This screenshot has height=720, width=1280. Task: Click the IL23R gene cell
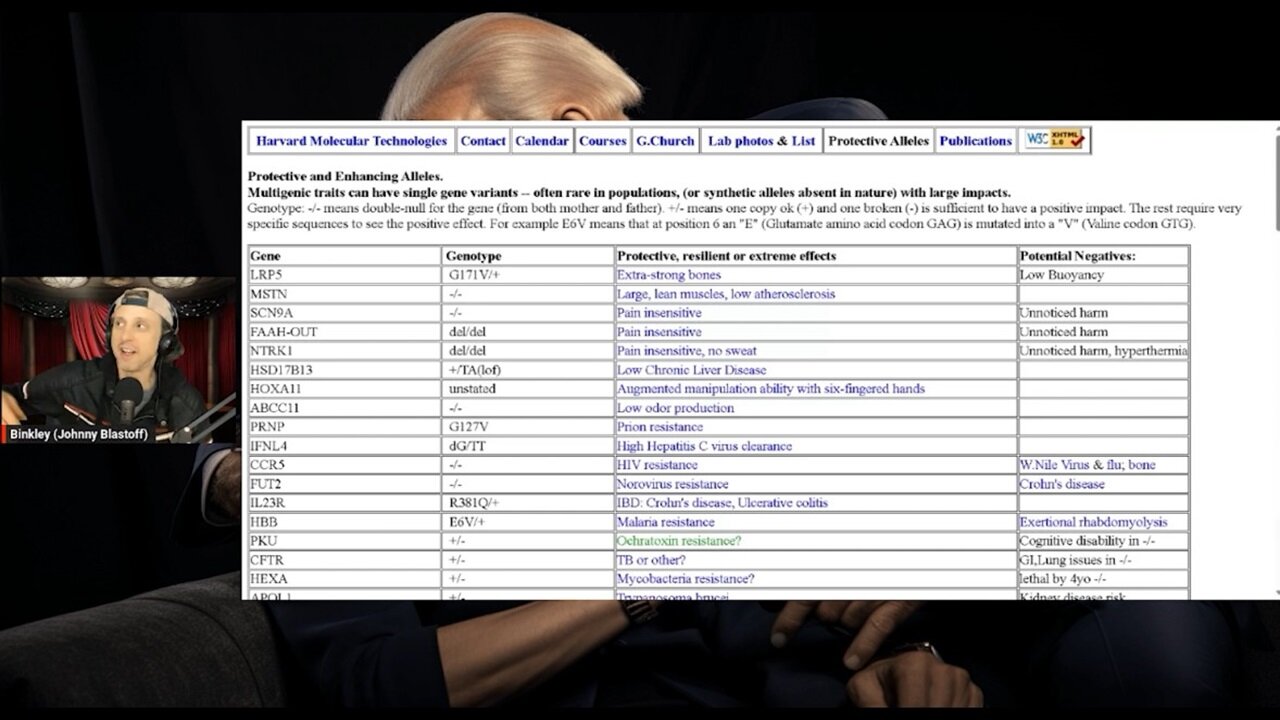pyautogui.click(x=345, y=503)
